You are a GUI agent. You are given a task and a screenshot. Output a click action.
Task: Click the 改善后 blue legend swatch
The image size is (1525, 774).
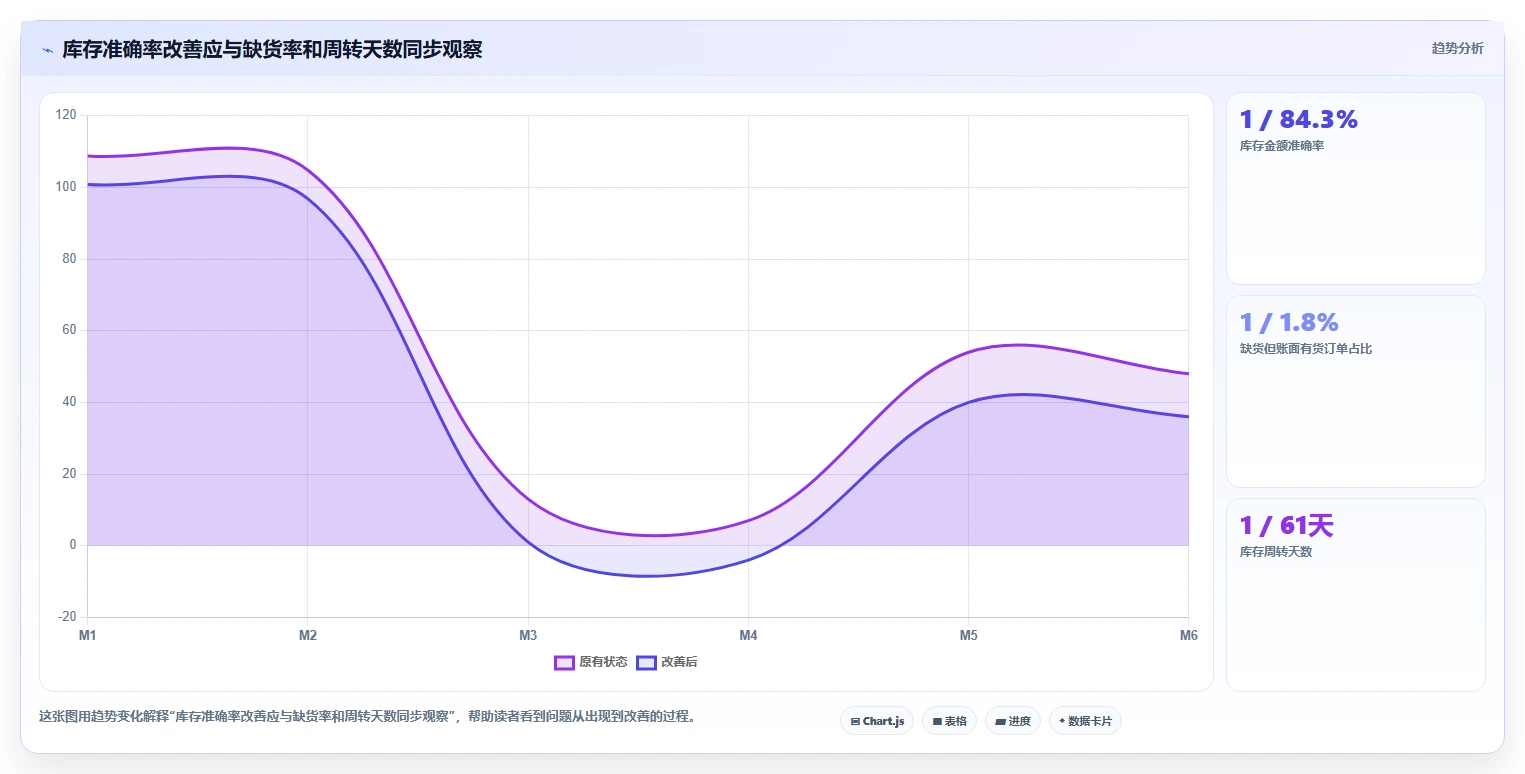(646, 662)
